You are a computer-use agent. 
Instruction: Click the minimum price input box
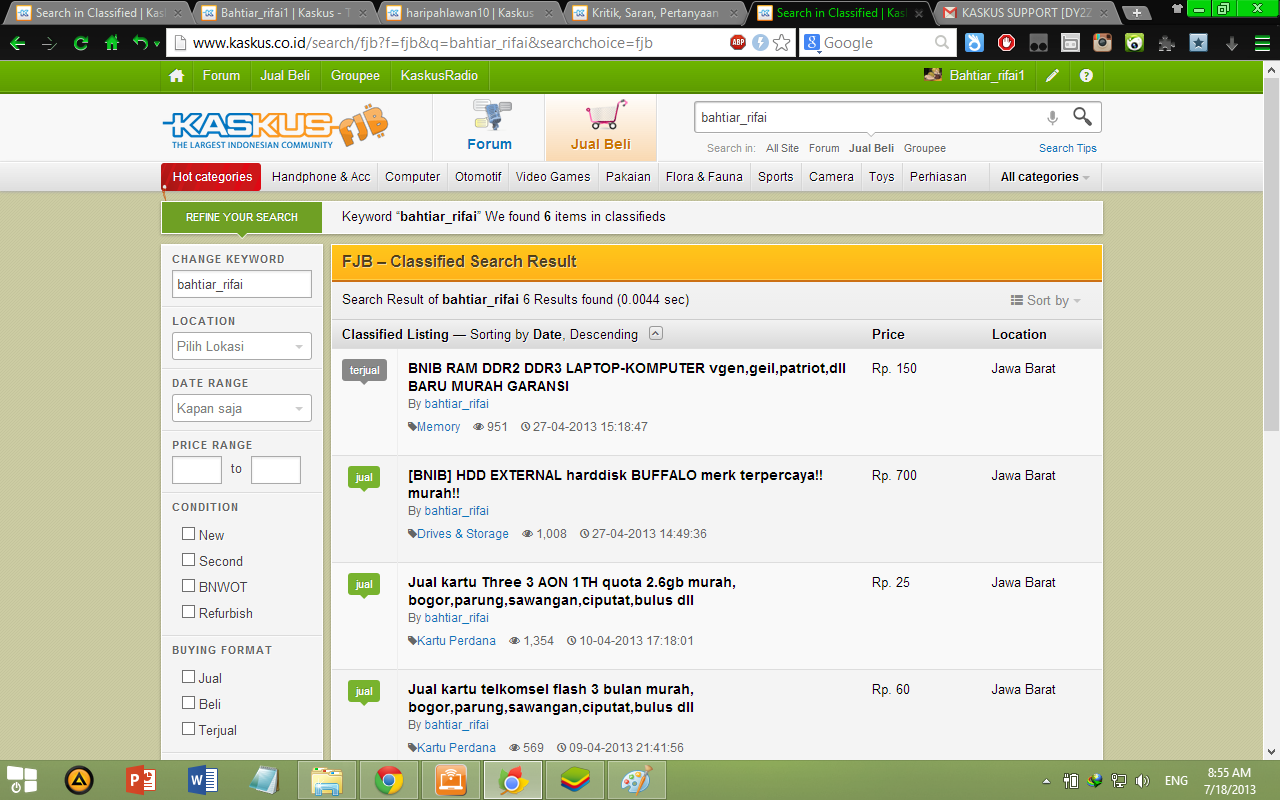pyautogui.click(x=196, y=469)
